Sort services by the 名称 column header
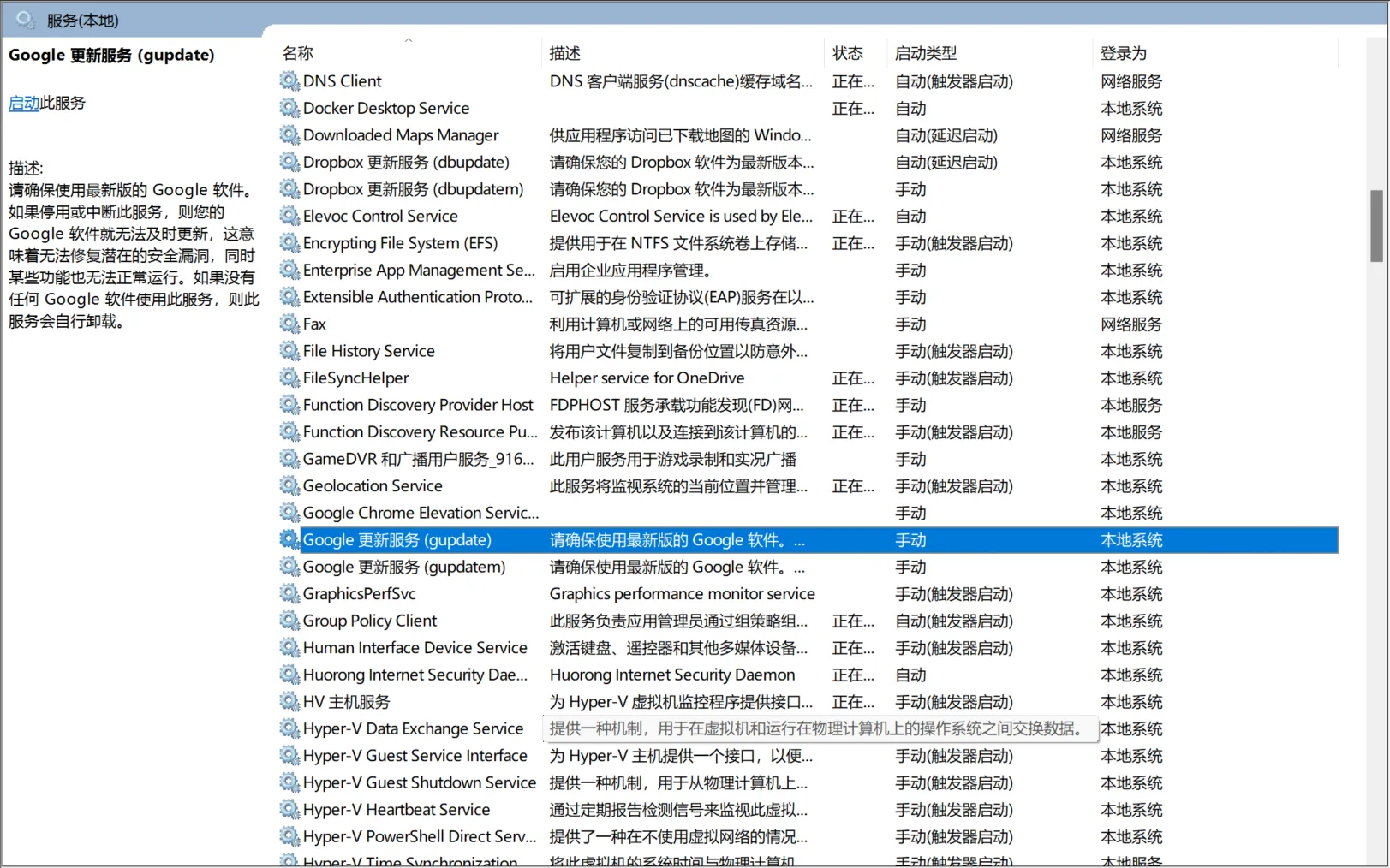The height and width of the screenshot is (868, 1390). (298, 53)
